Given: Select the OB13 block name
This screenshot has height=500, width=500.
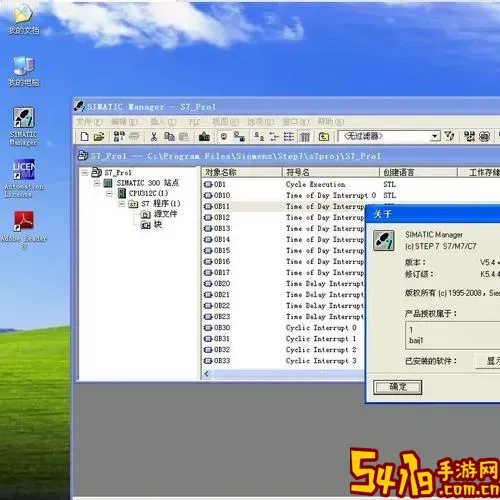Looking at the screenshot, I should [x=222, y=228].
